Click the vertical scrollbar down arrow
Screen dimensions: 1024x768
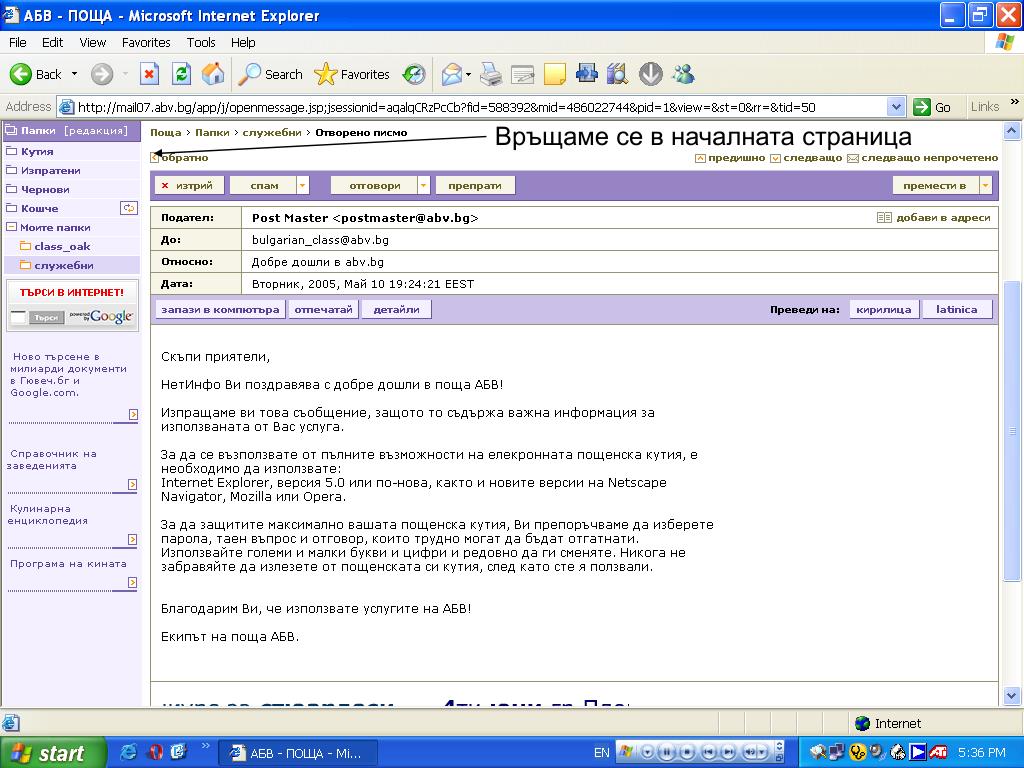pyautogui.click(x=1011, y=696)
